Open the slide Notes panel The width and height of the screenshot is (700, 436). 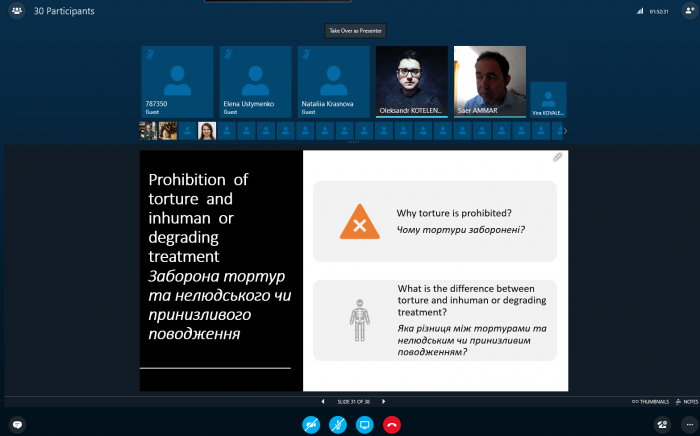click(688, 401)
